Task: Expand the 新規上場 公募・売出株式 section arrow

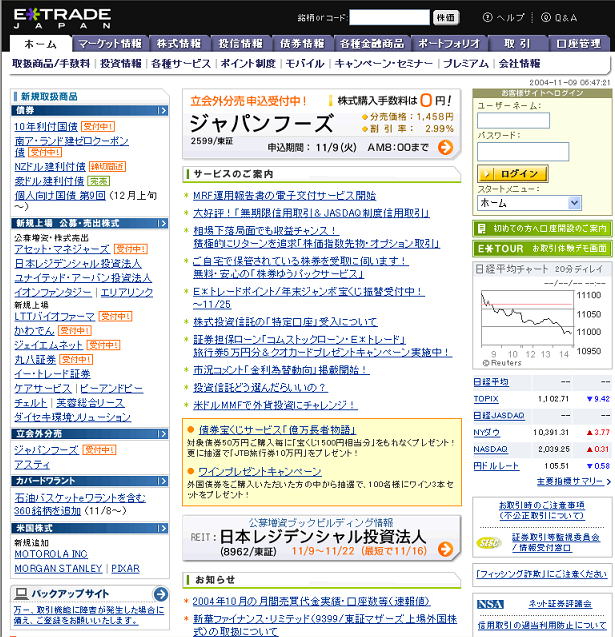Action: [x=162, y=223]
